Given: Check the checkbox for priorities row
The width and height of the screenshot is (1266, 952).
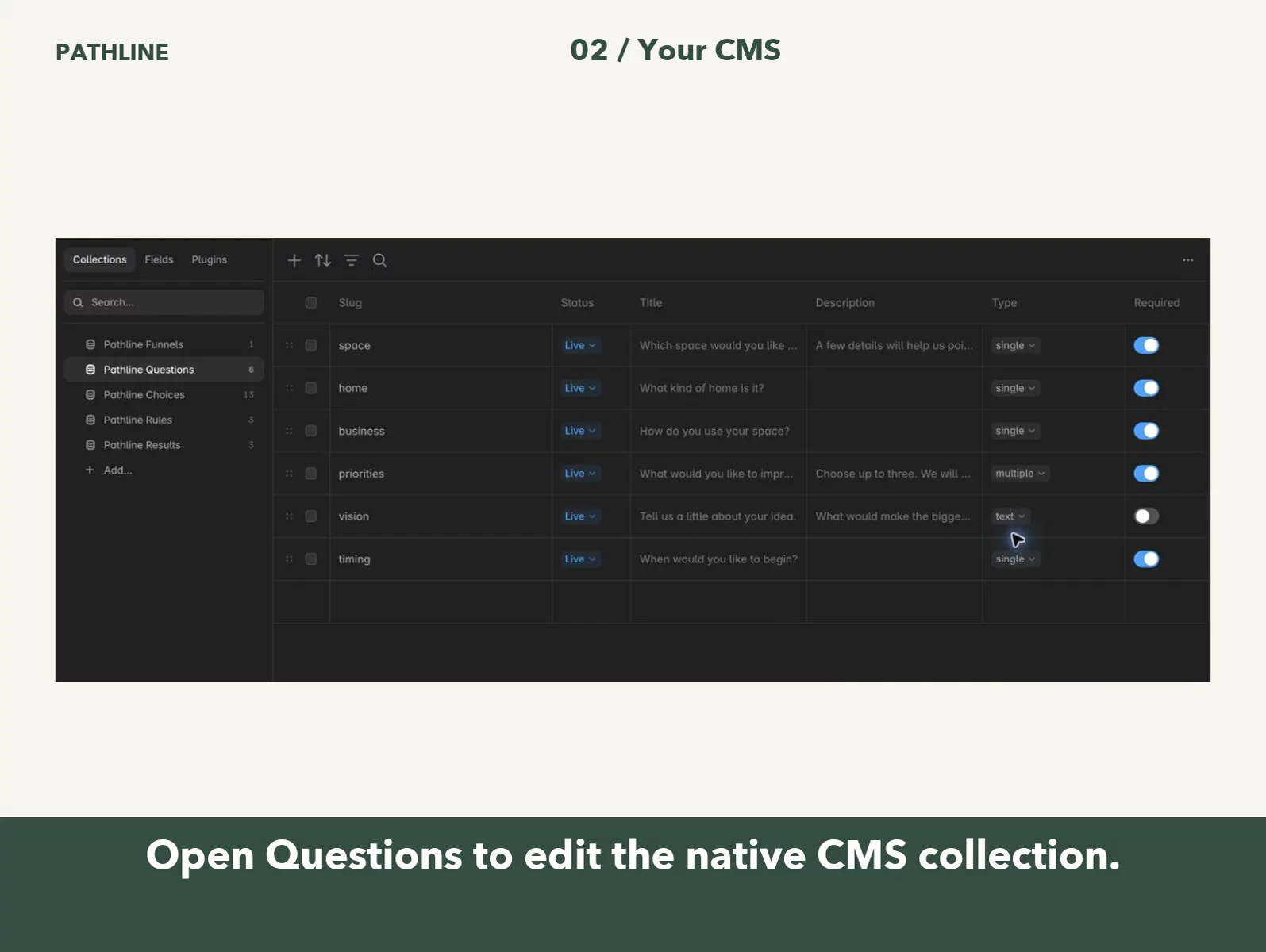Looking at the screenshot, I should coord(311,474).
